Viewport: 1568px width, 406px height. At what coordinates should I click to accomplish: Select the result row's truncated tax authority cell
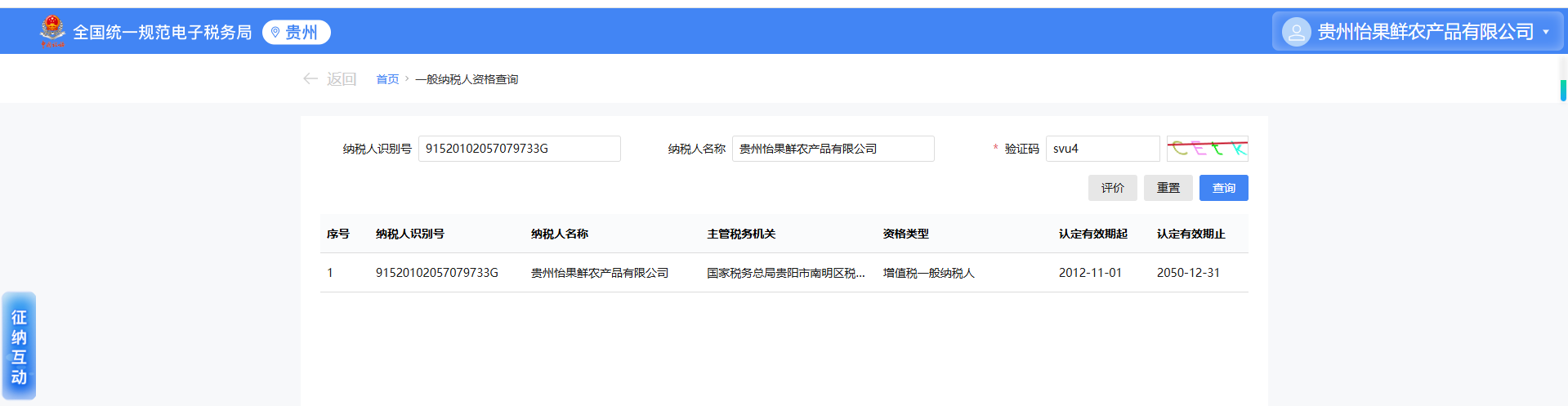coord(785,273)
